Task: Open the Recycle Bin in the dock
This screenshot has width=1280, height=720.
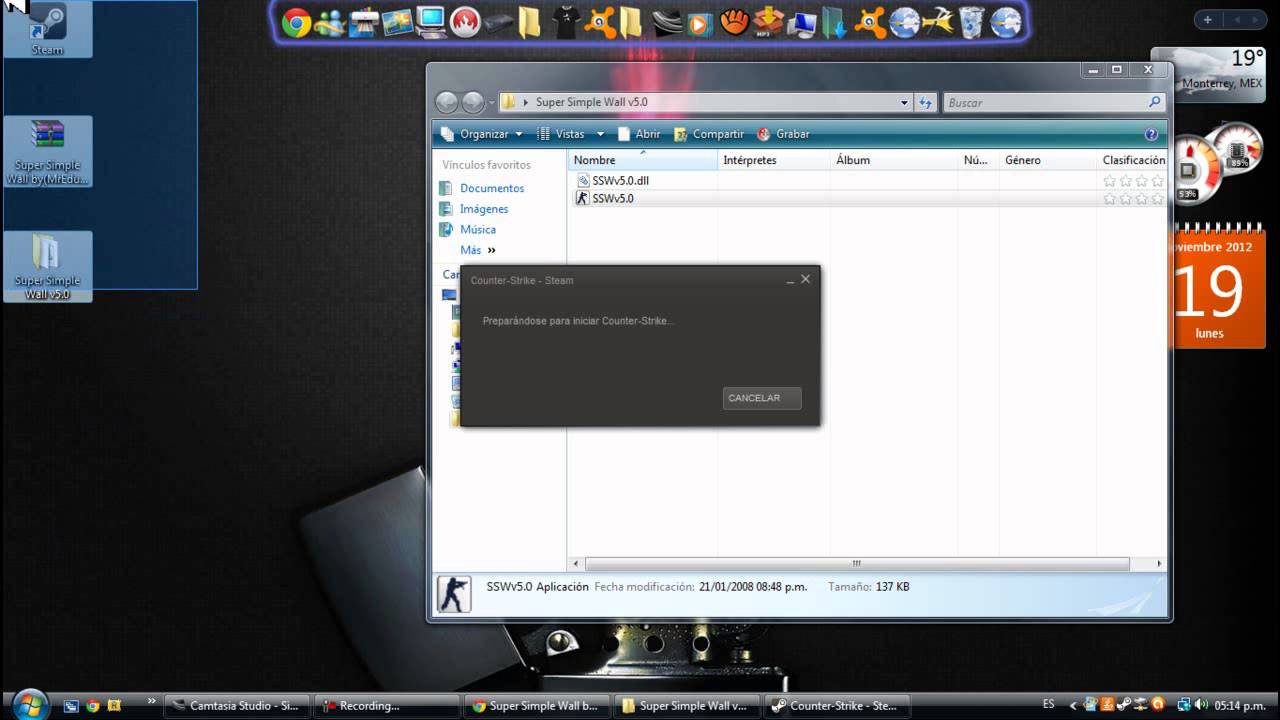Action: click(972, 22)
